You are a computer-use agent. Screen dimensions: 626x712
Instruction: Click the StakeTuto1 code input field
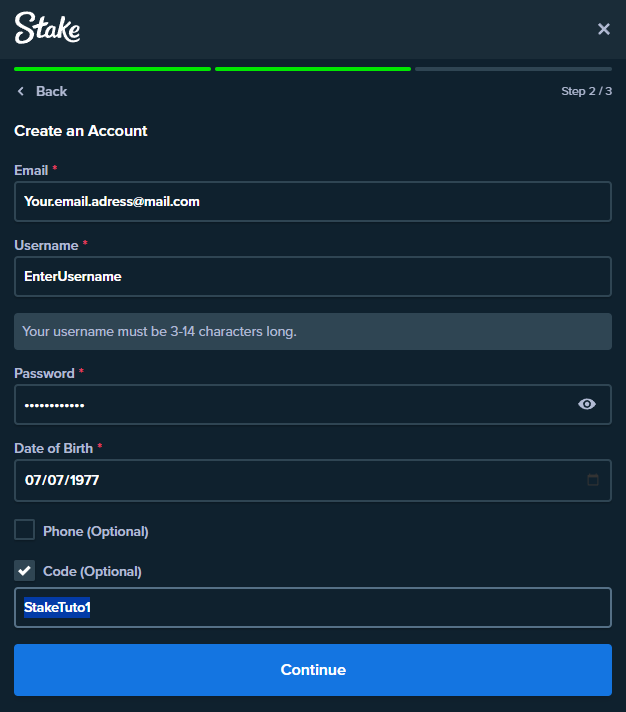[x=313, y=608]
